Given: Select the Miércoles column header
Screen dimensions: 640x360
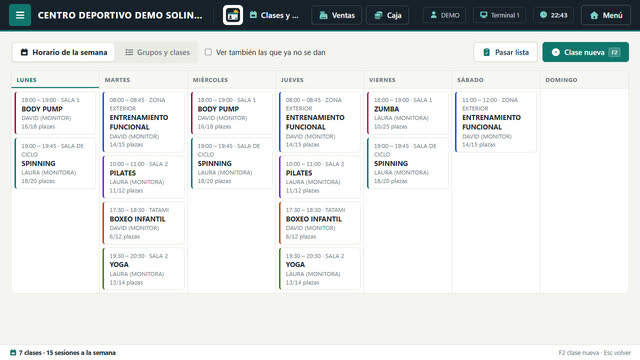Looking at the screenshot, I should [x=231, y=80].
